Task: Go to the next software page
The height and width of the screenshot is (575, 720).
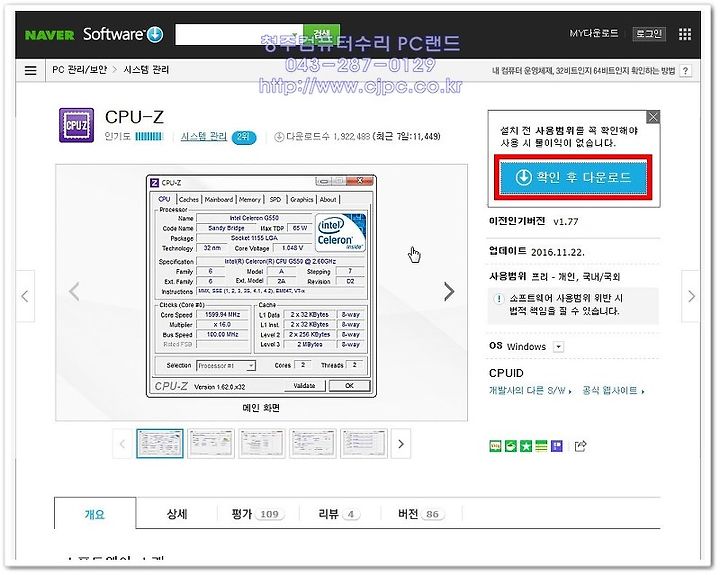Action: coord(691,296)
